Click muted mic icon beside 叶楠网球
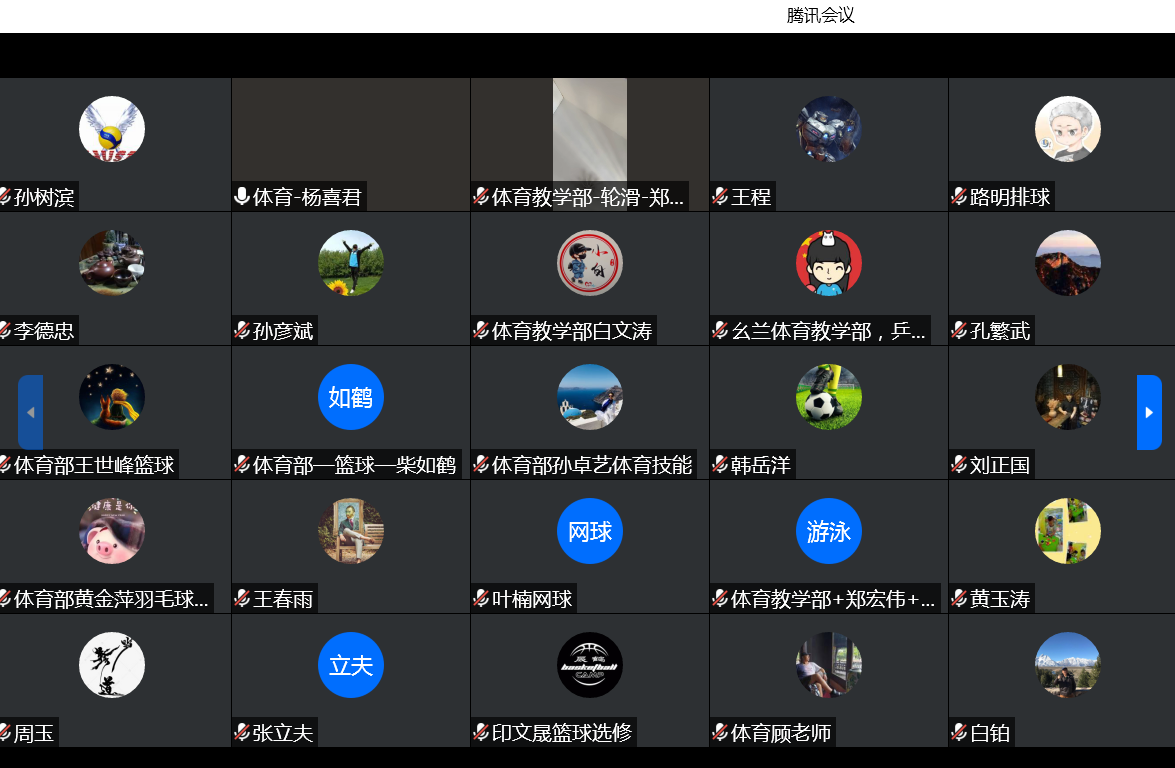Image resolution: width=1175 pixels, height=768 pixels. coord(481,599)
